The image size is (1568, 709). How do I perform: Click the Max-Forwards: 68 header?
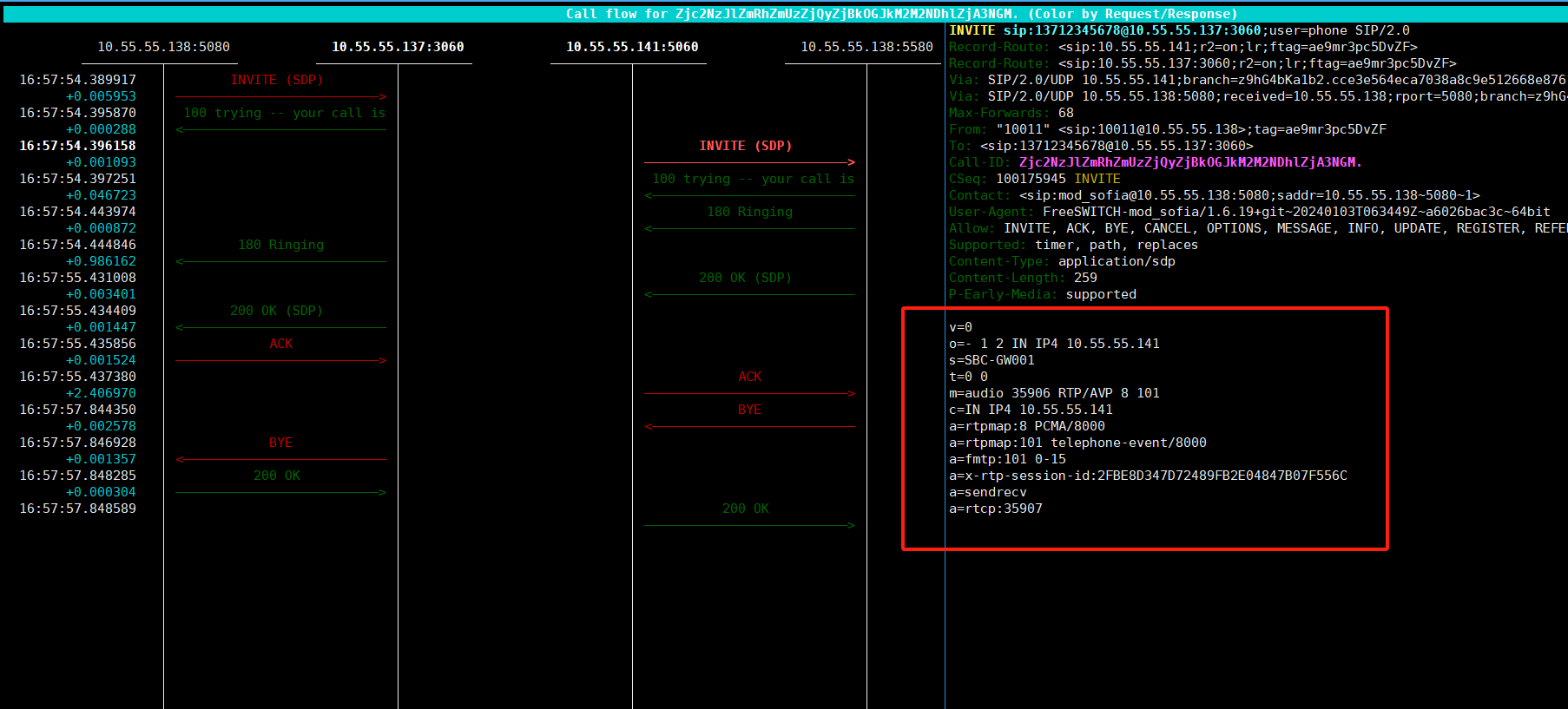point(1011,113)
